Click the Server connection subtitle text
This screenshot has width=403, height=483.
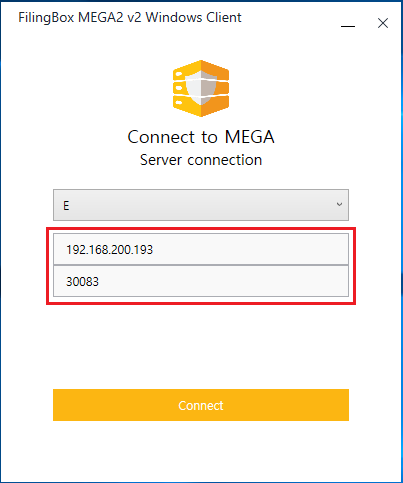click(201, 160)
